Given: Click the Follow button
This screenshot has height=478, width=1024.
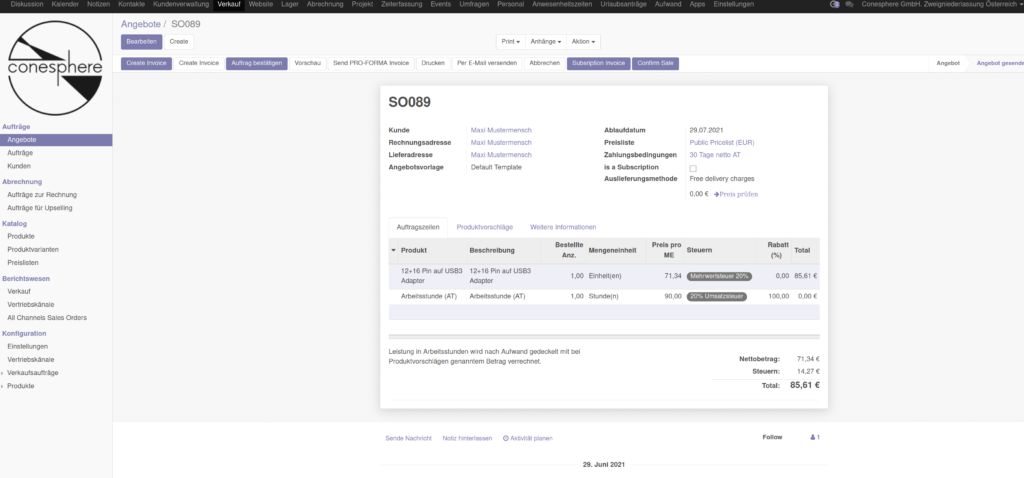Looking at the screenshot, I should (772, 438).
